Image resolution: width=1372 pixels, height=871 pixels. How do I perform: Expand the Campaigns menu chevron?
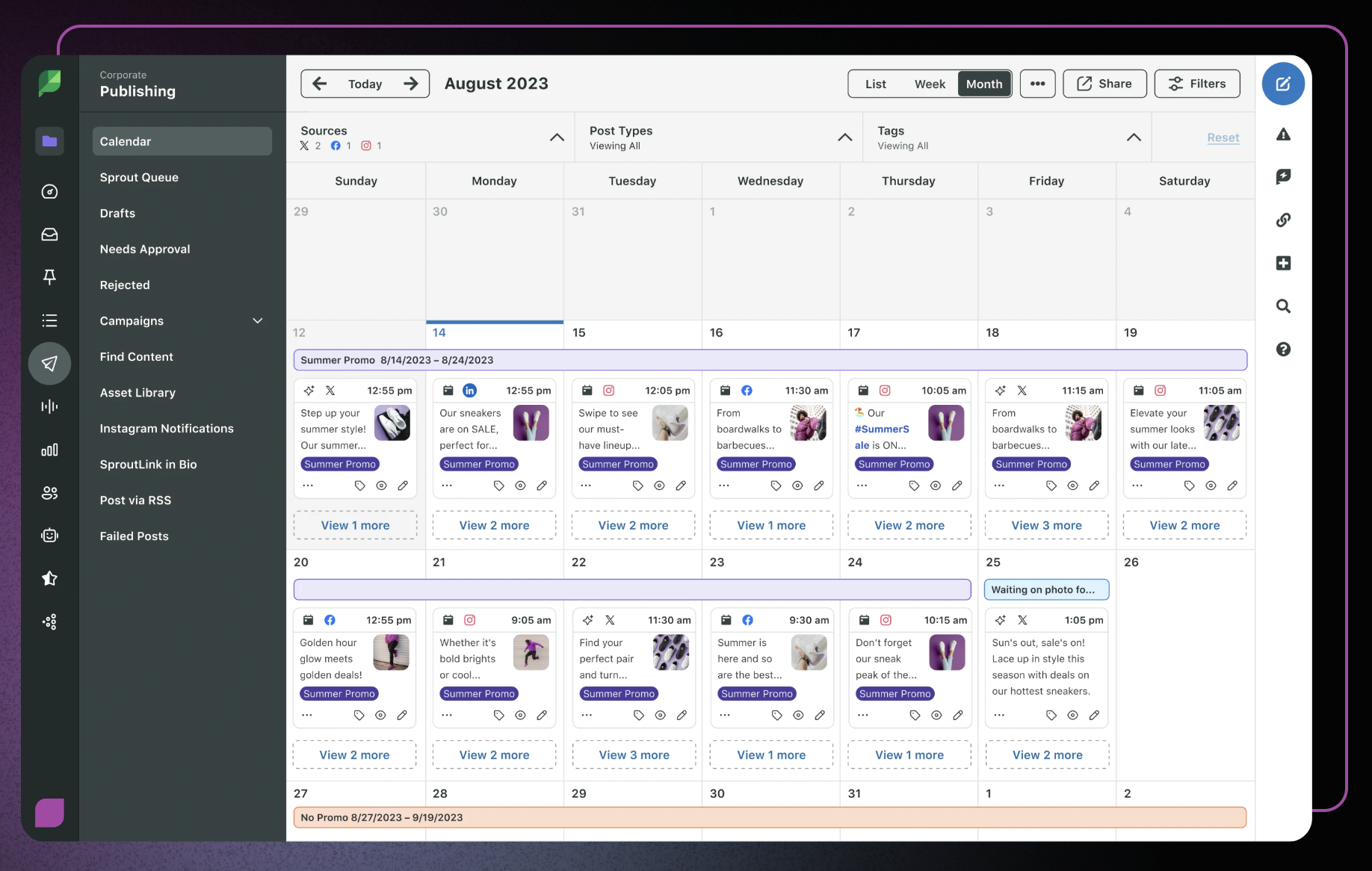pyautogui.click(x=258, y=321)
